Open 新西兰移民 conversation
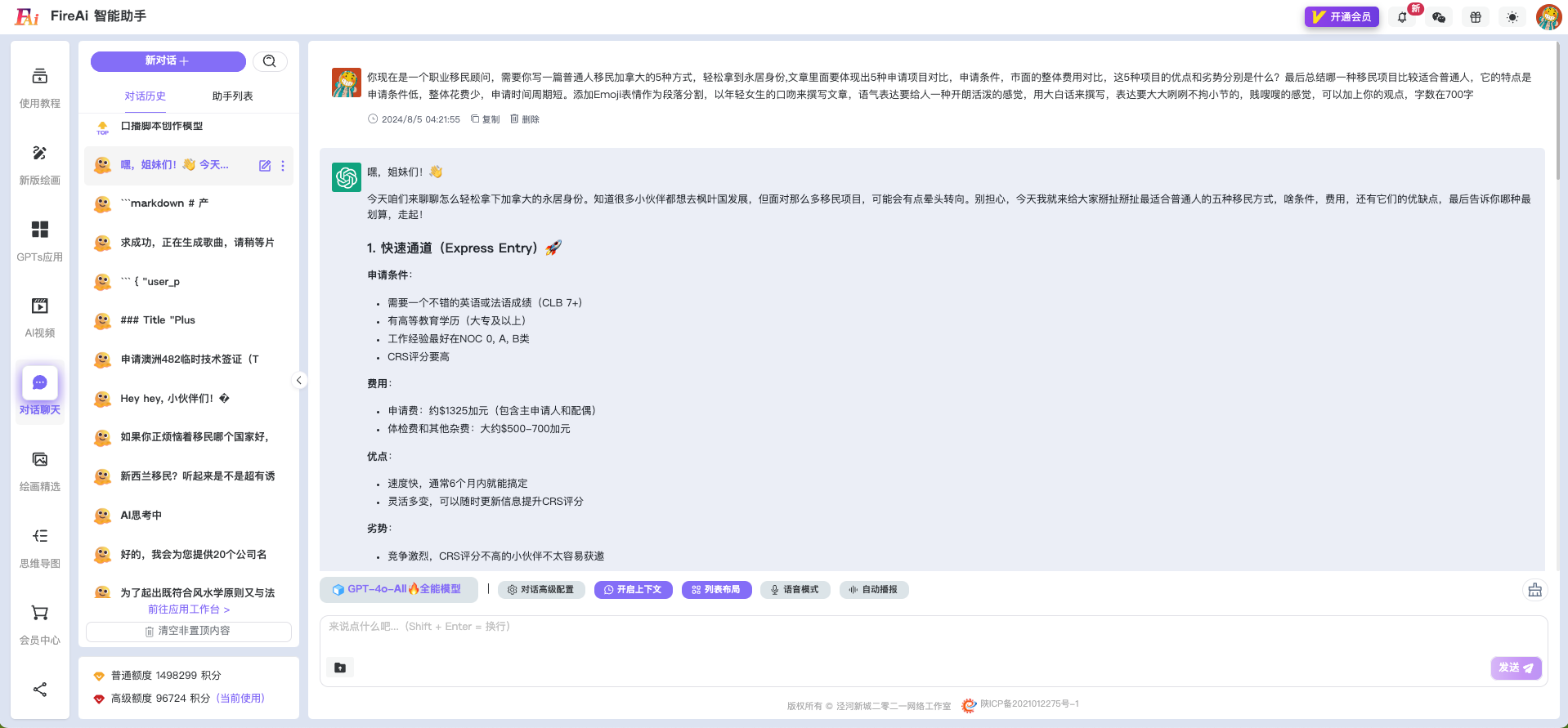Screen dimensions: 1568x728 (189, 476)
